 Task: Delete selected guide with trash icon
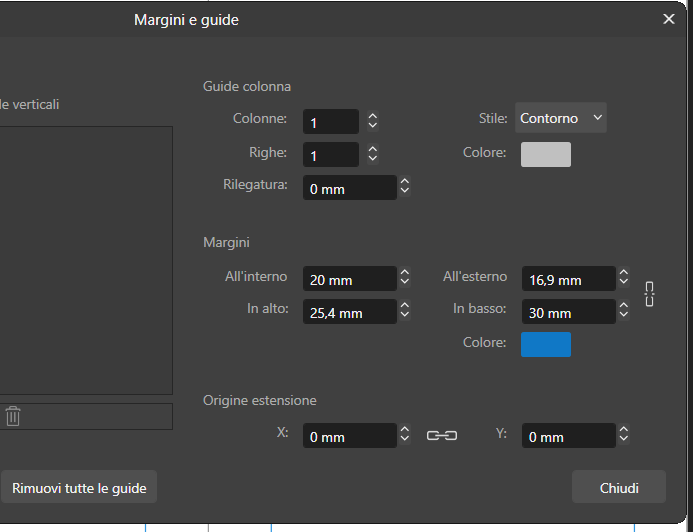(x=13, y=416)
